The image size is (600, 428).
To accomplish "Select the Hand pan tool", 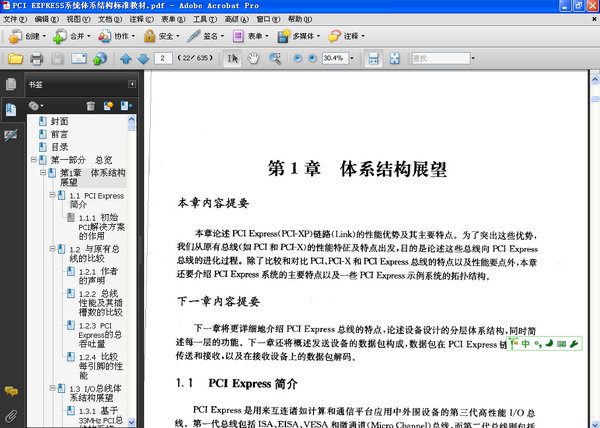I will click(x=253, y=59).
